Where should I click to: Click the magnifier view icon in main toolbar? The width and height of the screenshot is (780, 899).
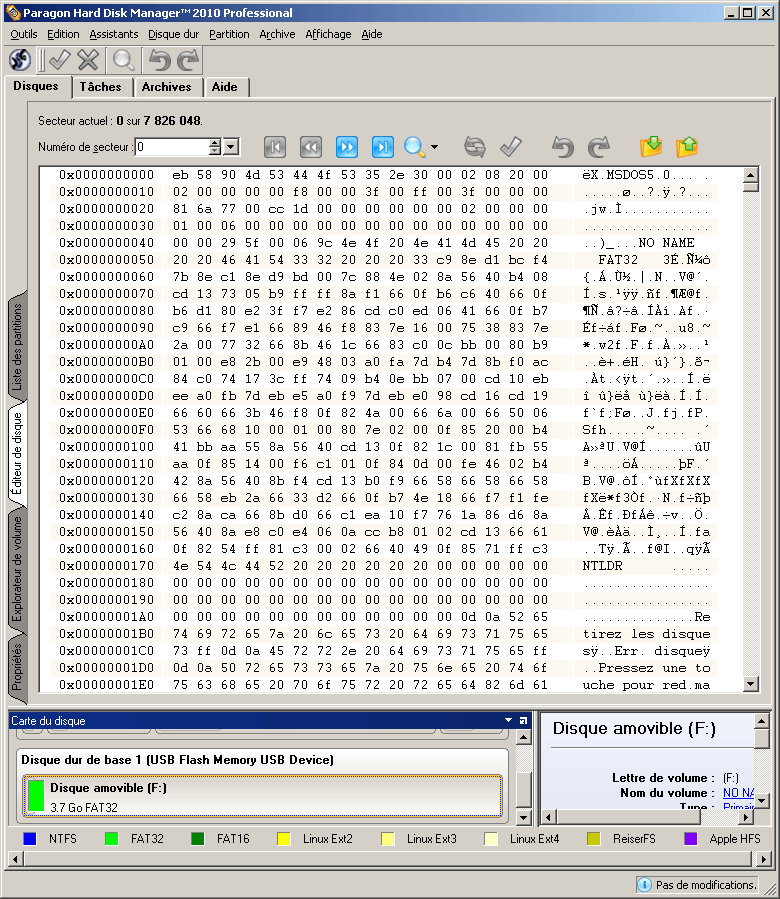coord(123,60)
